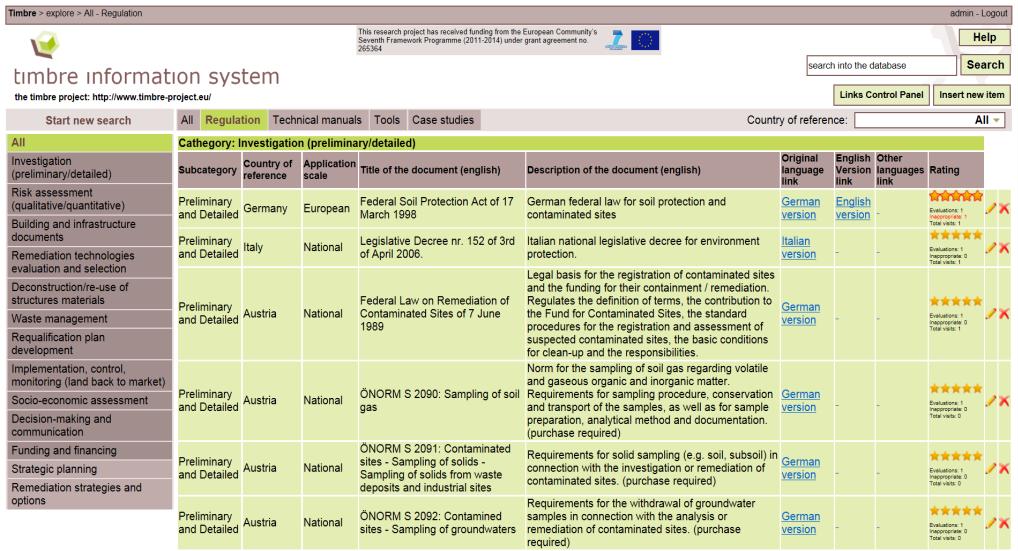
Task: Edit the ÖNORM S 2090 entry
Action: click(991, 401)
